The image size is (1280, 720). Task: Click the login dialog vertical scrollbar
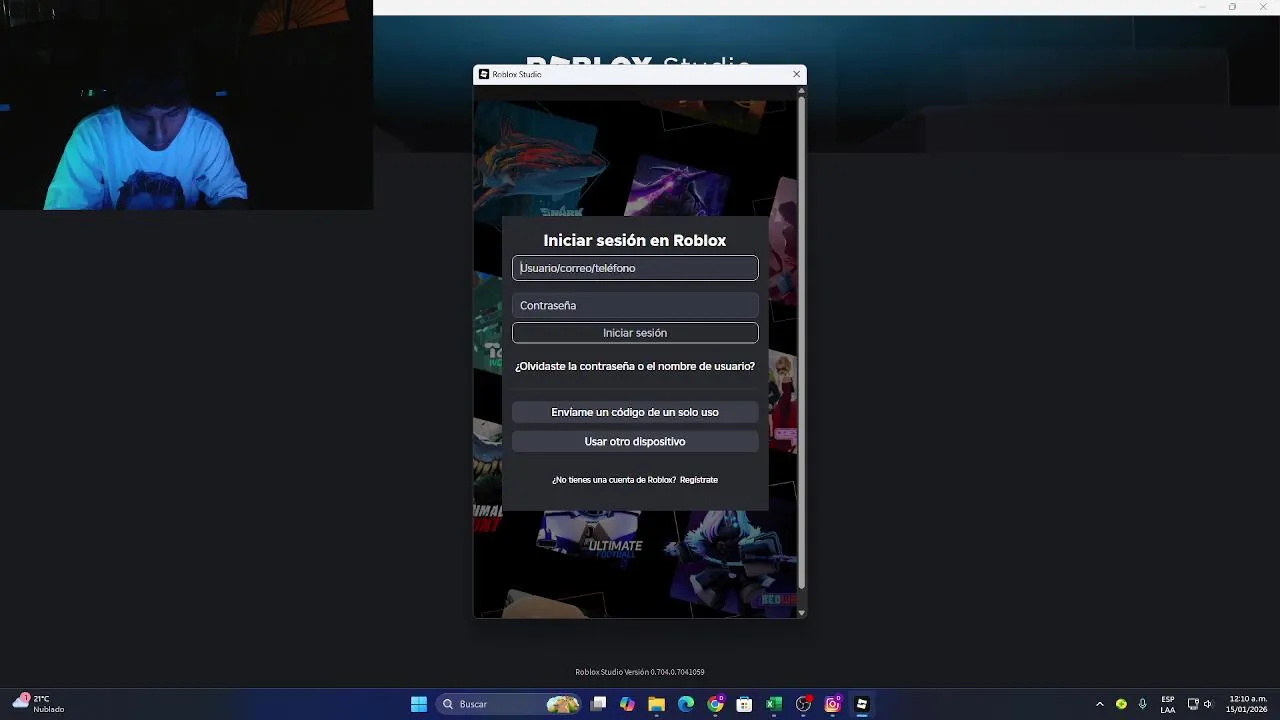pos(801,340)
